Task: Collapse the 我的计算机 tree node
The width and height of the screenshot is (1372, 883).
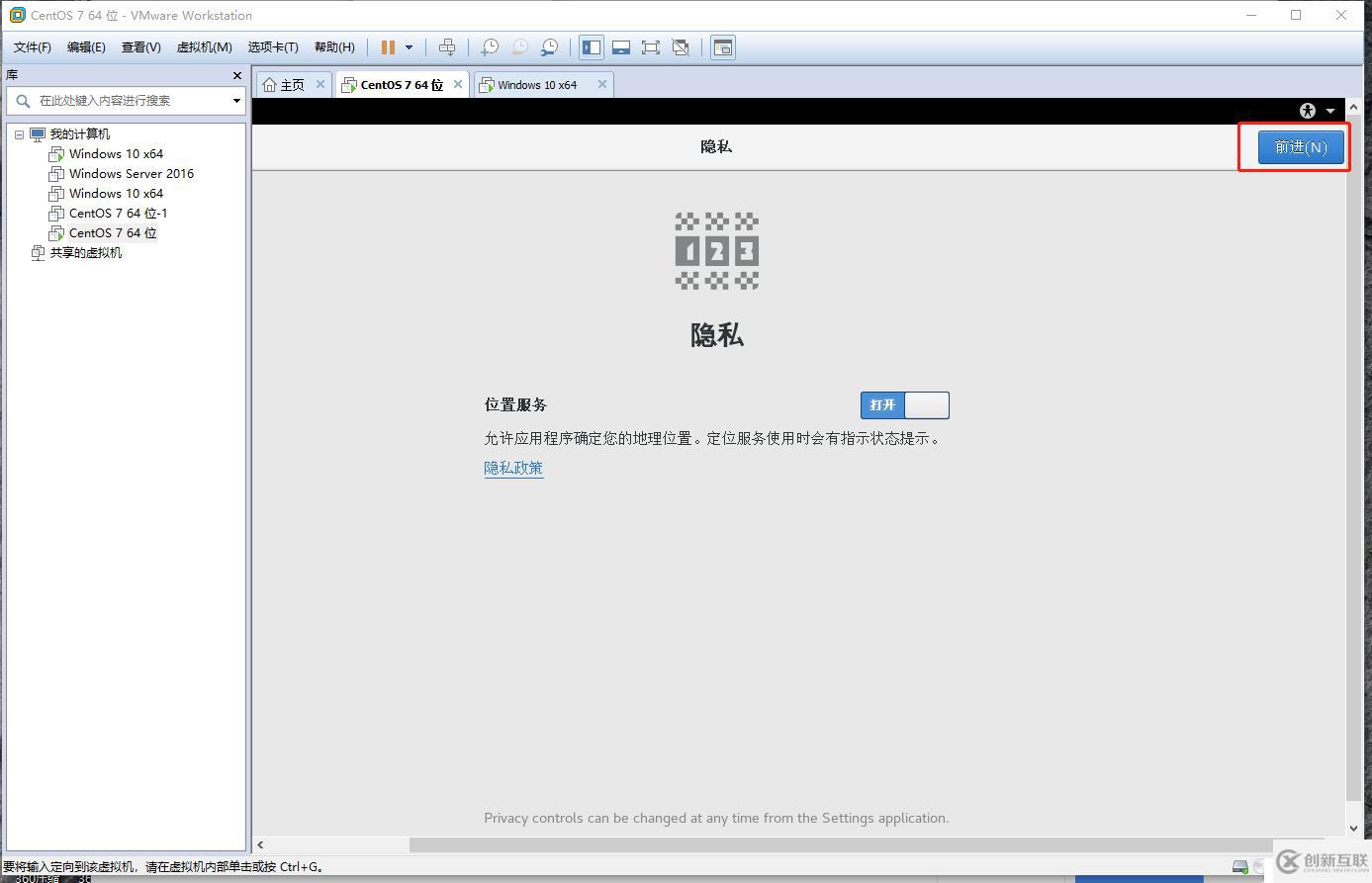Action: (x=19, y=134)
